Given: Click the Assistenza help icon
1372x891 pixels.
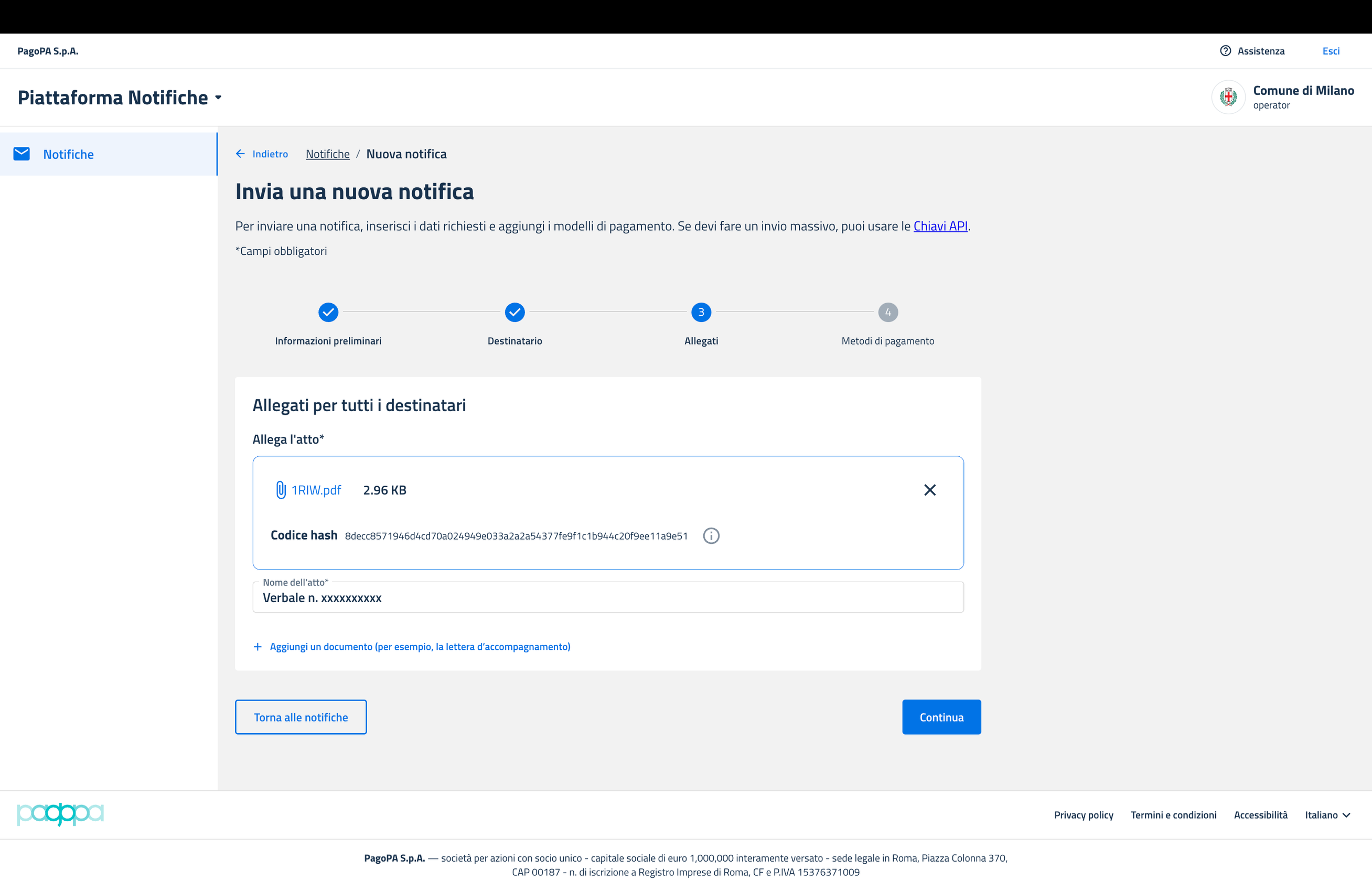Looking at the screenshot, I should [1225, 51].
